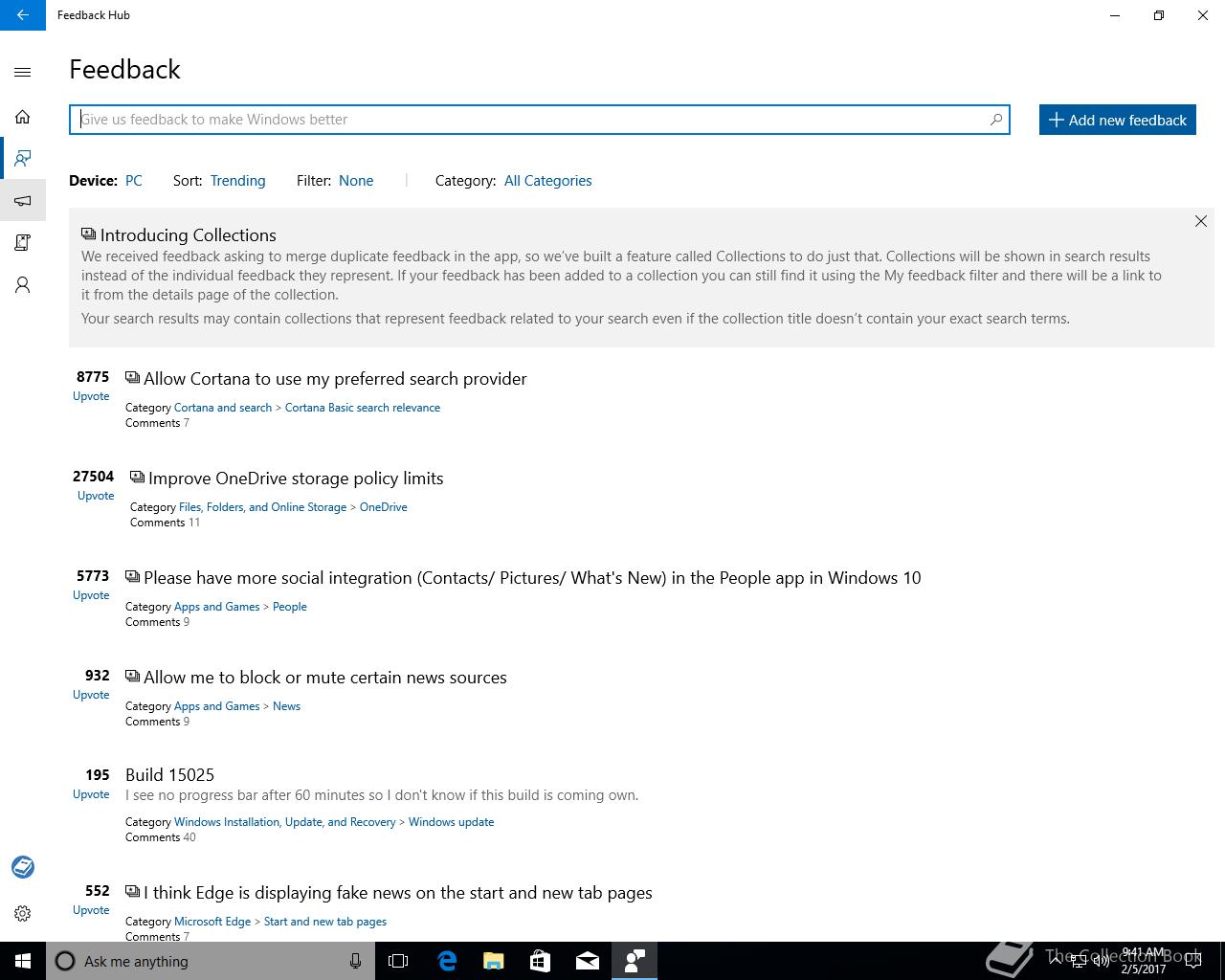
Task: Upvote Allow Cortana preferred search provider
Action: (91, 396)
